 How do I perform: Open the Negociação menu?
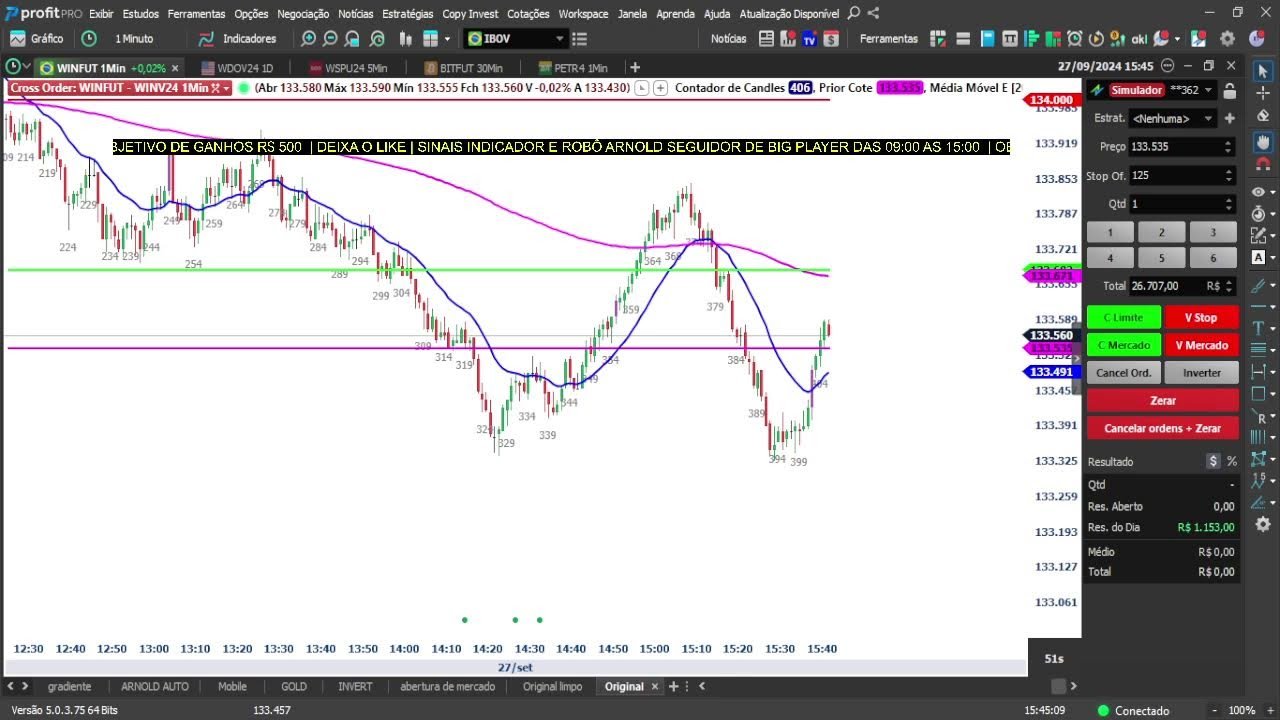pyautogui.click(x=303, y=14)
